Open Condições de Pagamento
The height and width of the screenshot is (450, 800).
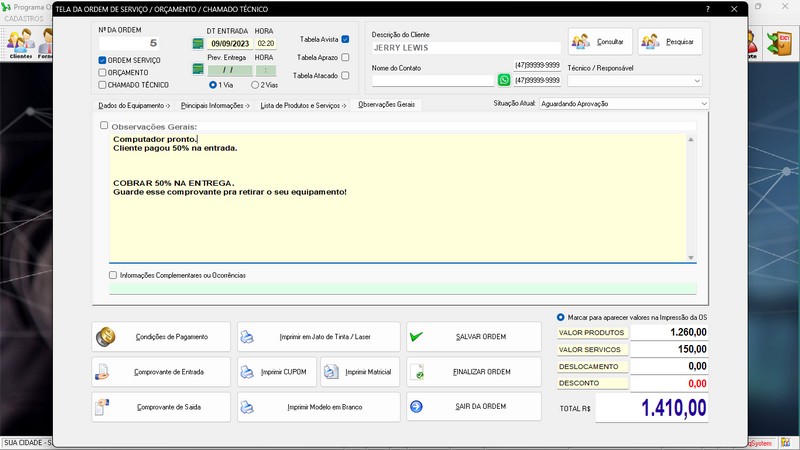pos(161,337)
